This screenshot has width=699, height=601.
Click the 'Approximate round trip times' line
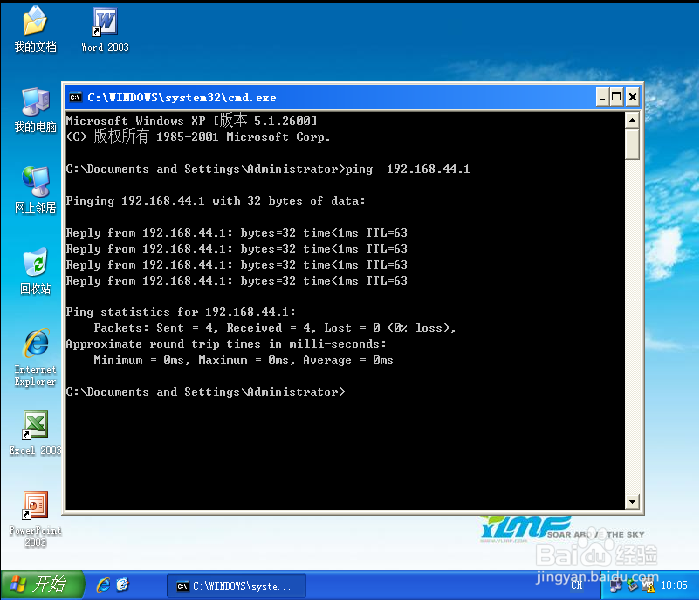coord(226,344)
